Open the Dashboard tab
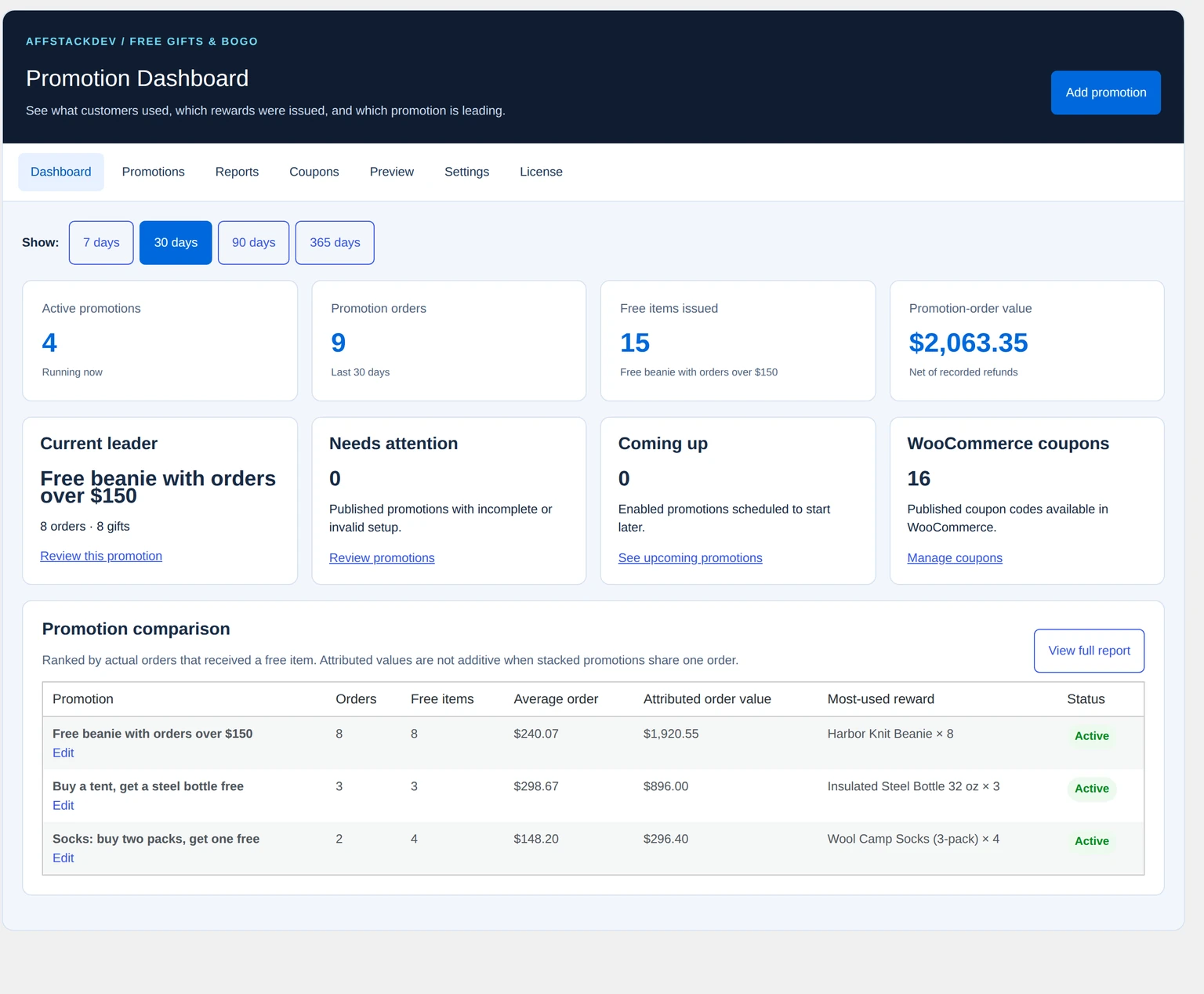 tap(61, 172)
